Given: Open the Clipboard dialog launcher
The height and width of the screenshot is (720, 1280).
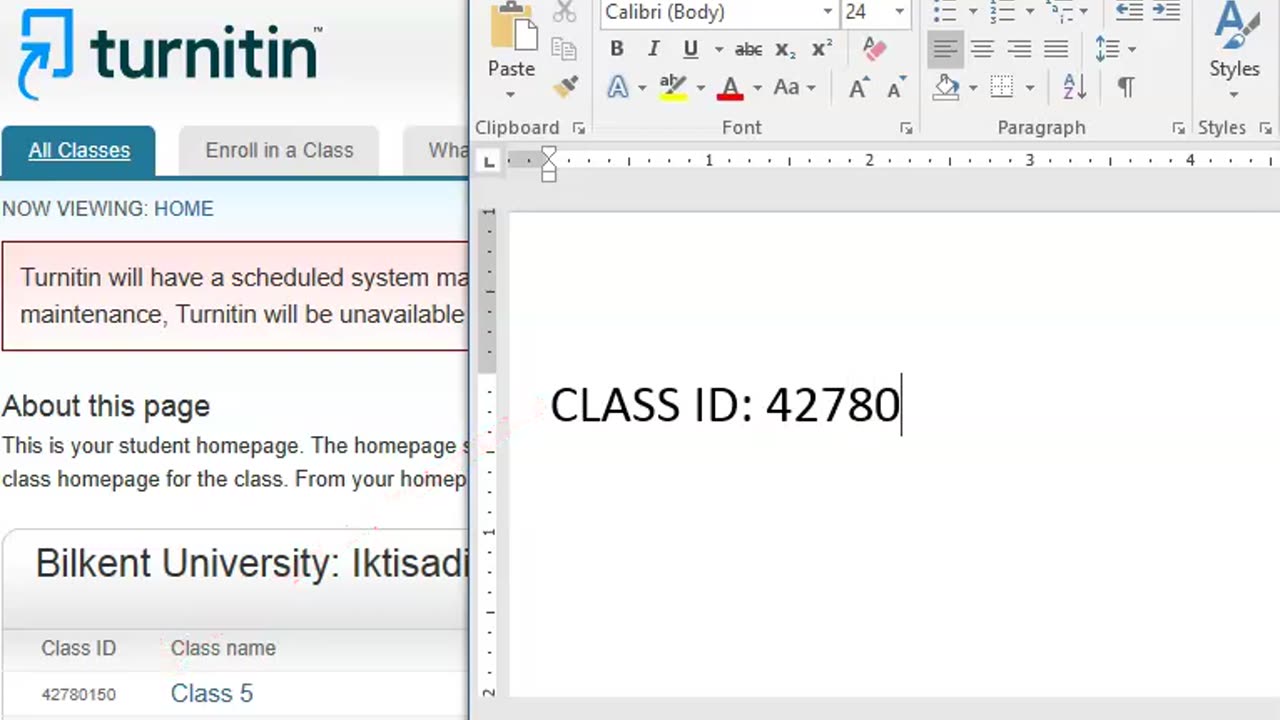Looking at the screenshot, I should [578, 128].
